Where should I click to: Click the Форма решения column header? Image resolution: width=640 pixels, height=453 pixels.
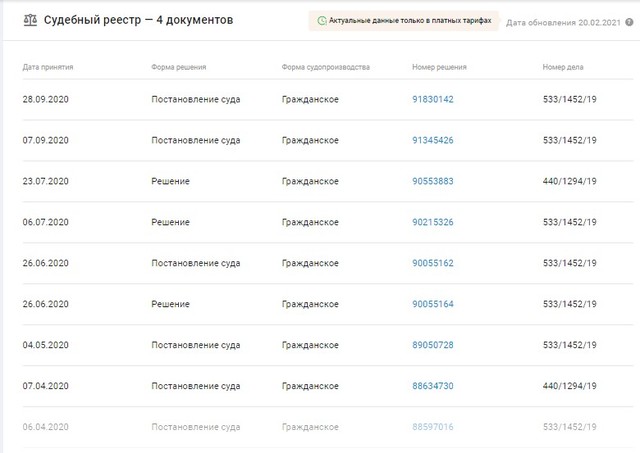[x=179, y=67]
